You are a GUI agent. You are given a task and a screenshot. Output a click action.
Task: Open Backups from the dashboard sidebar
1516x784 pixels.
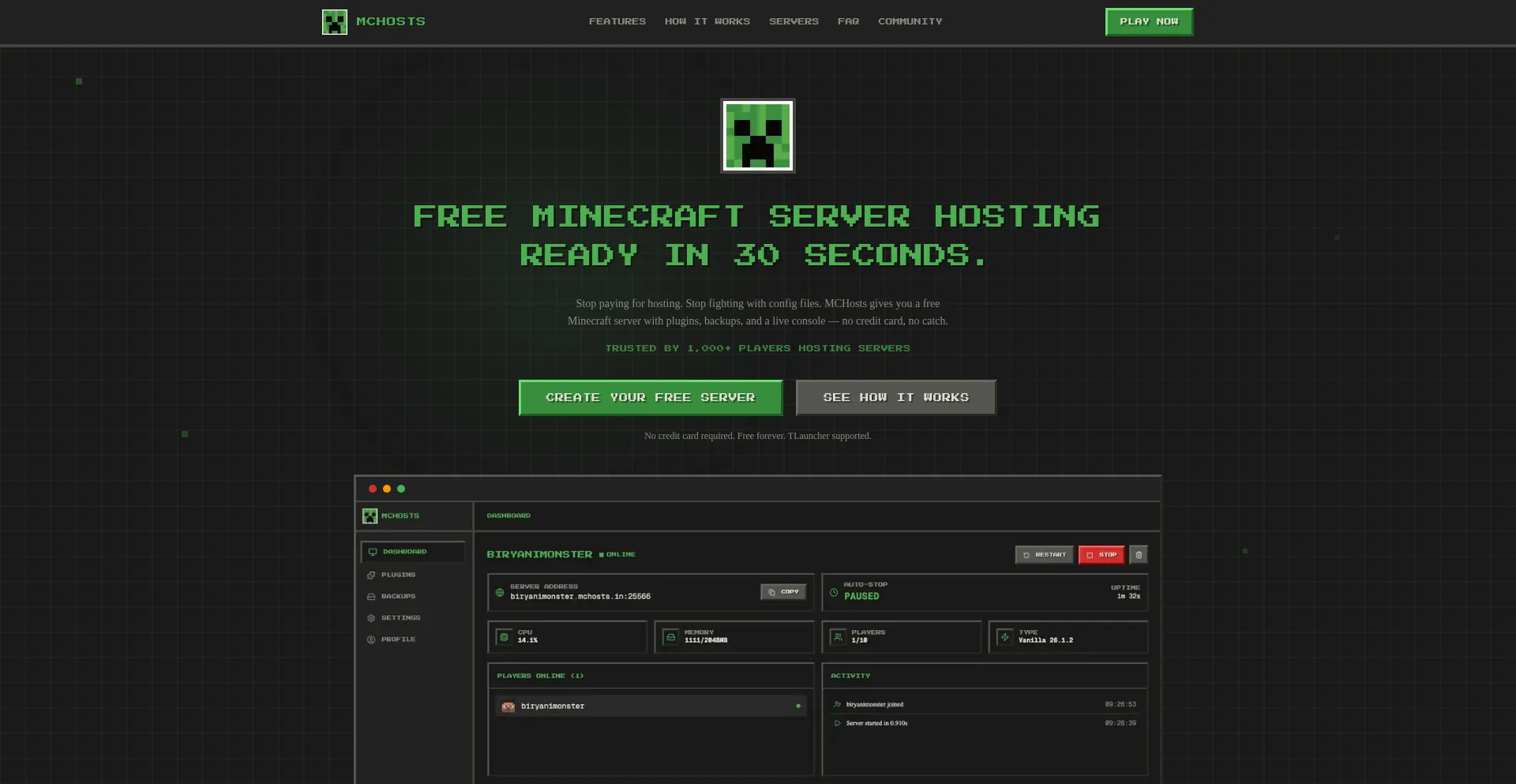(x=398, y=597)
